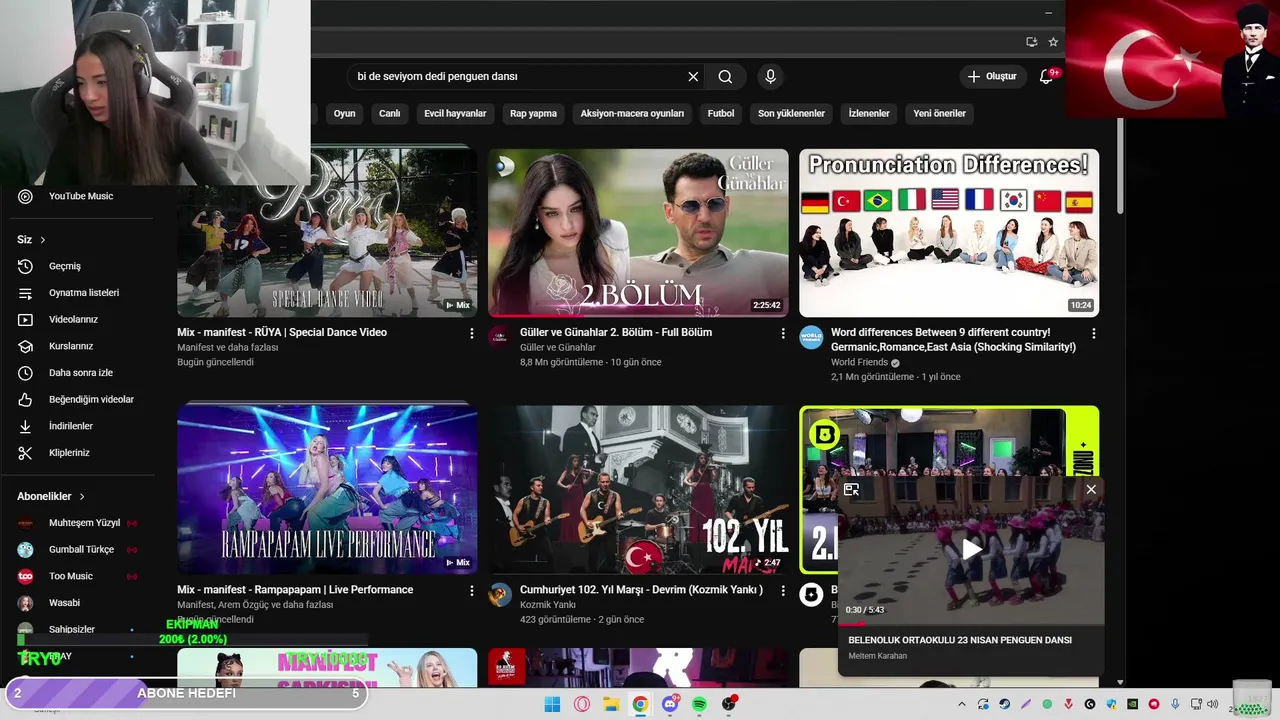The height and width of the screenshot is (720, 1280).
Task: Select the Futbol filter chip
Action: point(721,114)
